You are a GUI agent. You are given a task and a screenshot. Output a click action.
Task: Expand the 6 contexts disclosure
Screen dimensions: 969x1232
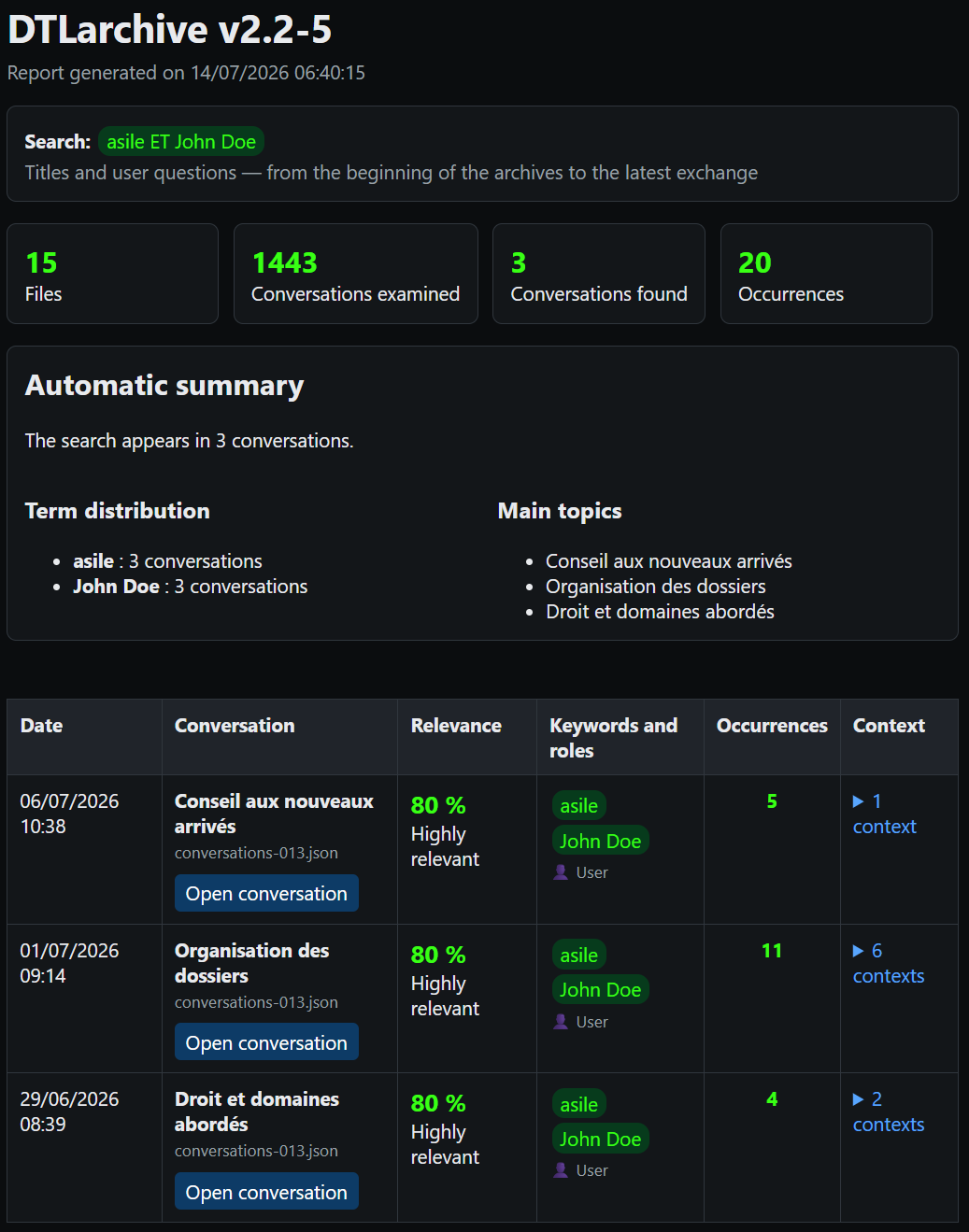888,963
